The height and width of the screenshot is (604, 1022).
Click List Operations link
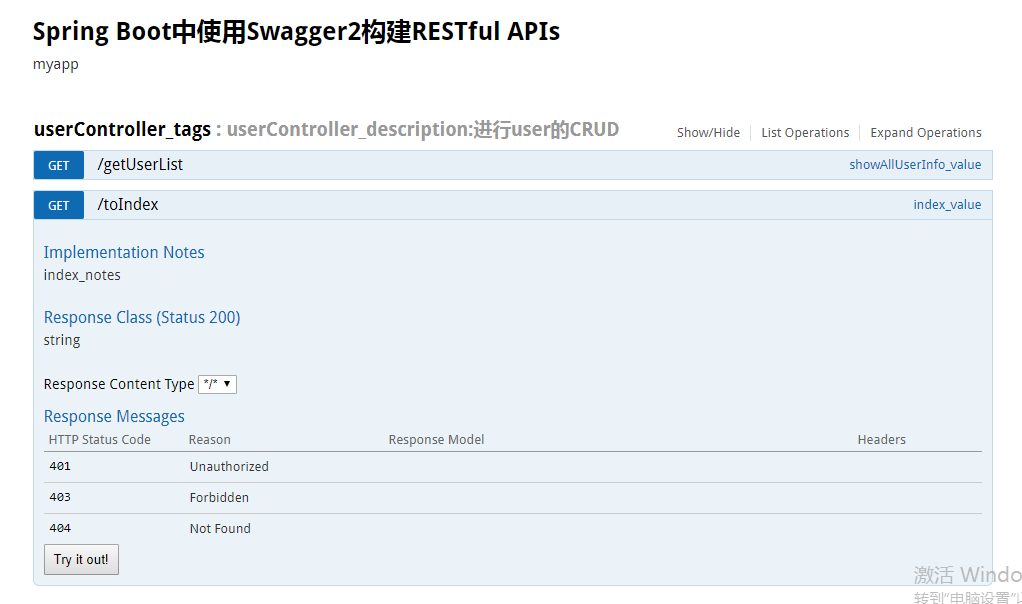(805, 132)
